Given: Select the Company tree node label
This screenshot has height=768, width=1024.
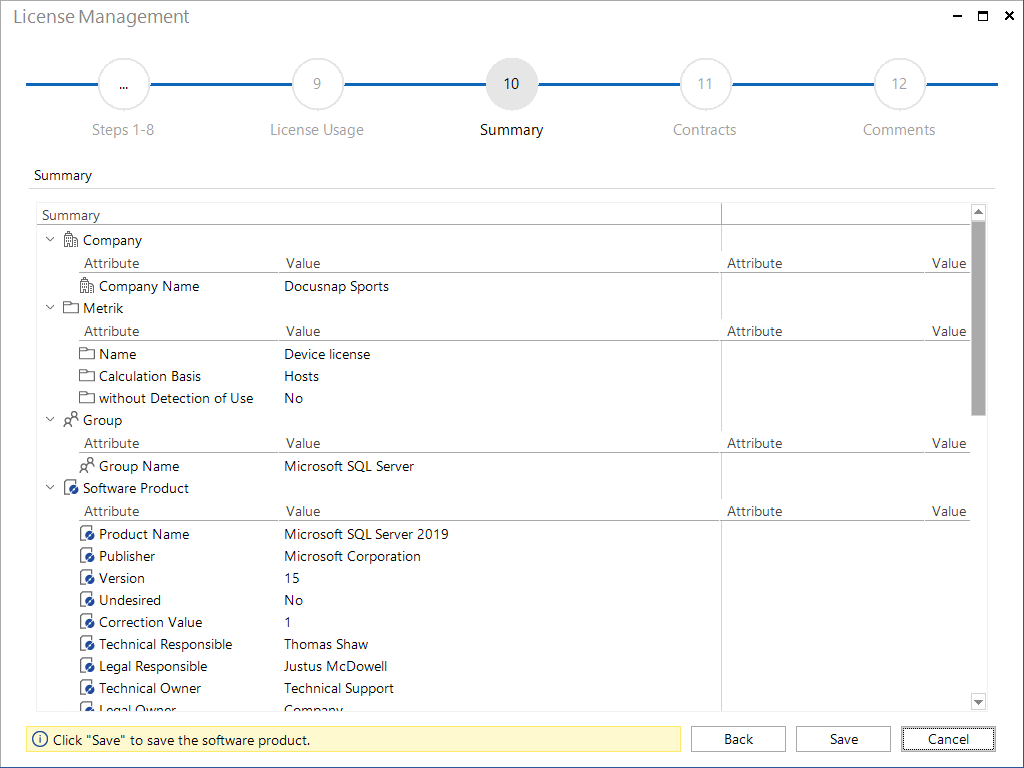Looking at the screenshot, I should tap(112, 240).
